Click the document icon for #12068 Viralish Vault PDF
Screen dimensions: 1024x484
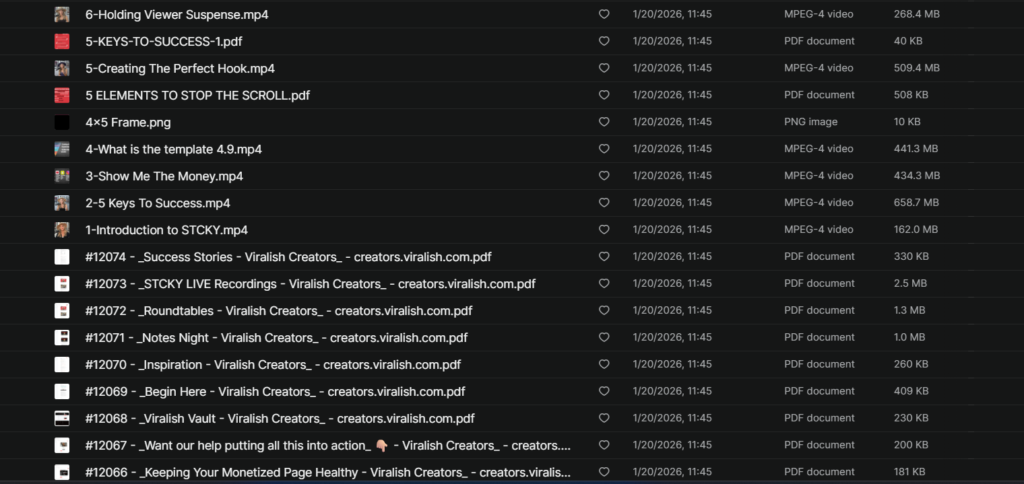[x=62, y=419]
